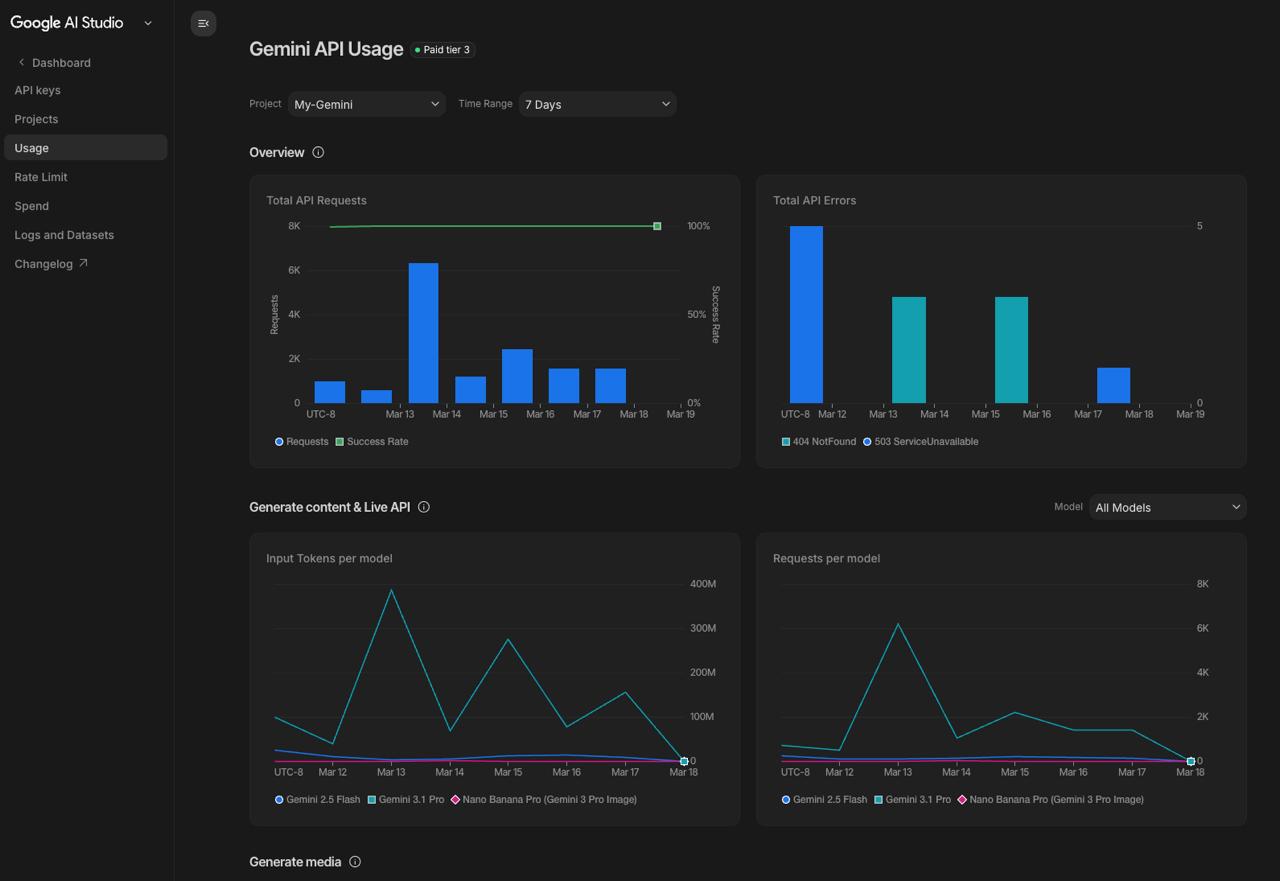
Task: Click the Generate media info icon
Action: click(355, 861)
